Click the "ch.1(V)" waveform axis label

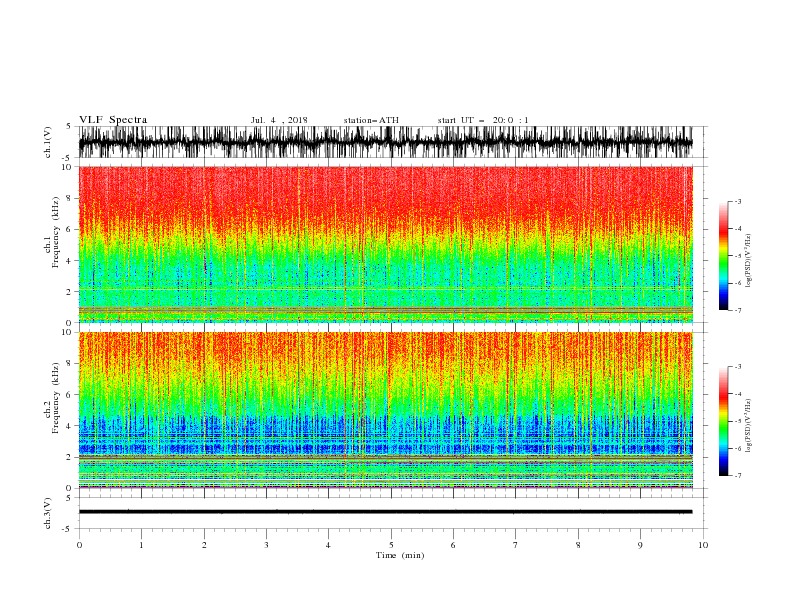[x=48, y=142]
